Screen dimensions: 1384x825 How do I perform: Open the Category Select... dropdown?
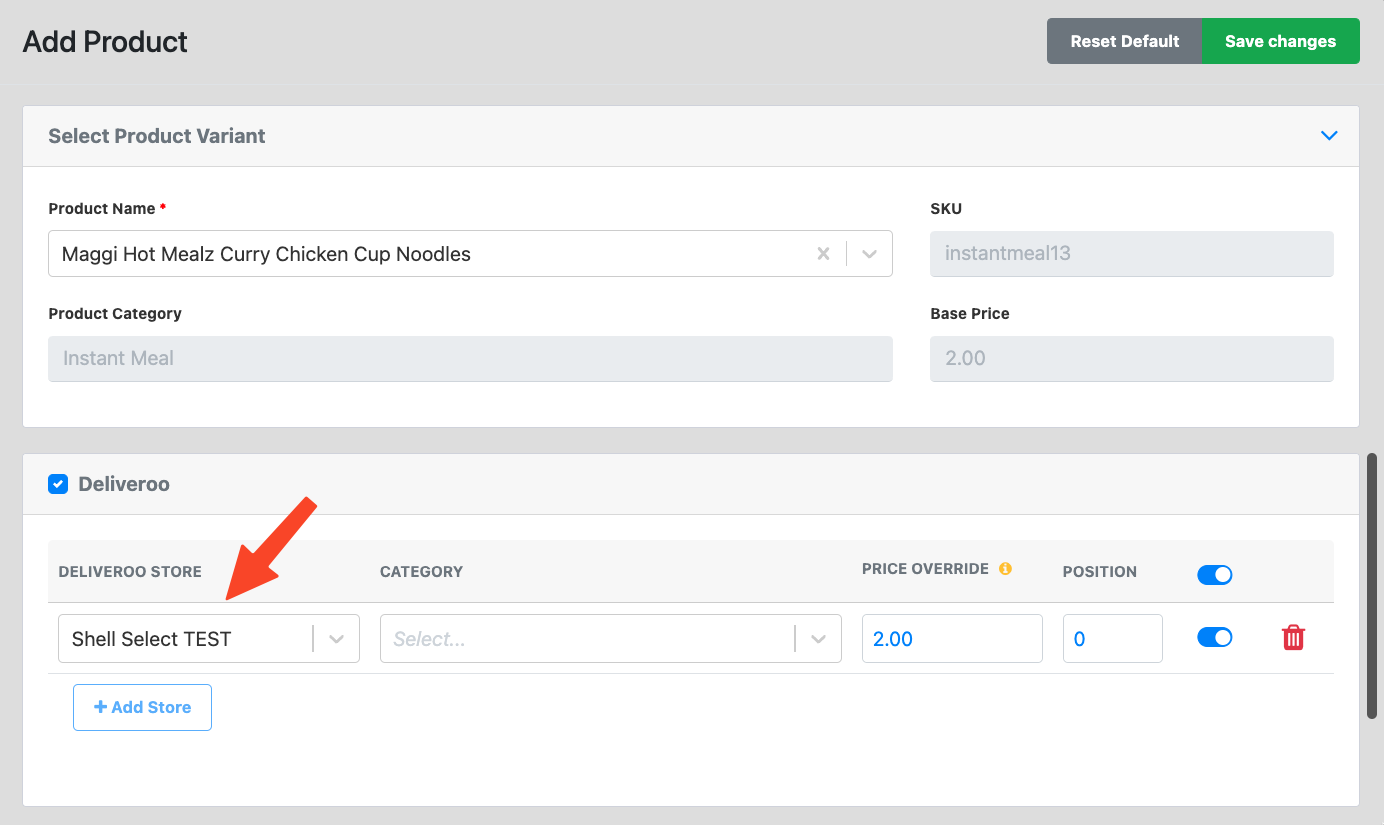(x=611, y=638)
